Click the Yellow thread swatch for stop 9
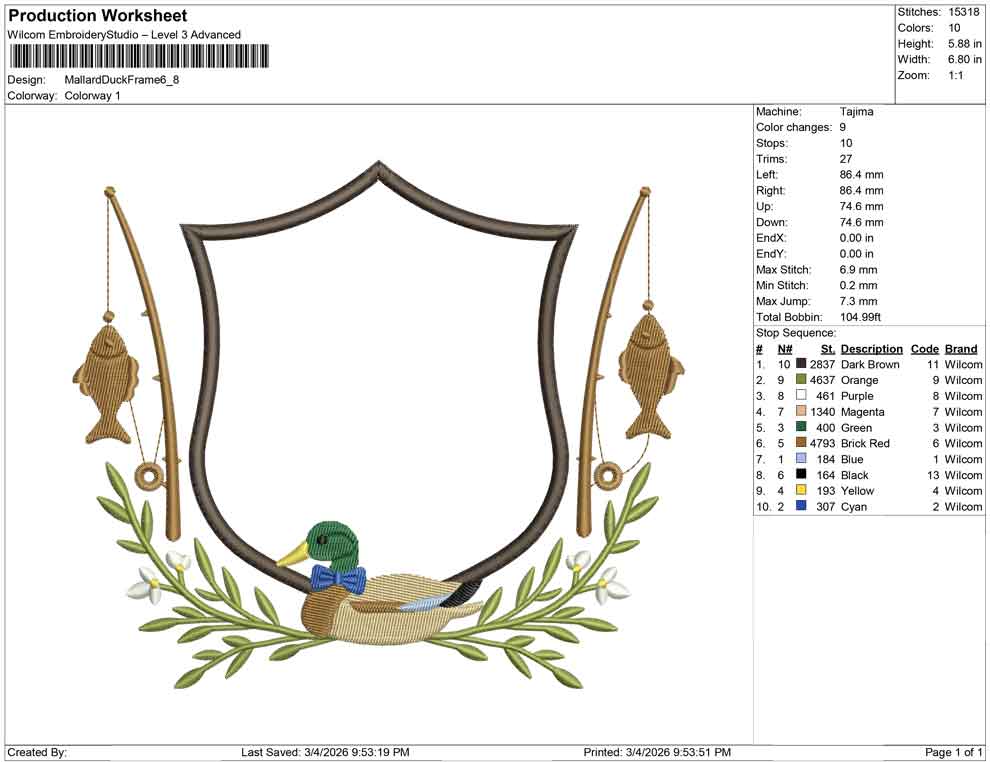Screen dimensions: 990x762 coord(799,491)
